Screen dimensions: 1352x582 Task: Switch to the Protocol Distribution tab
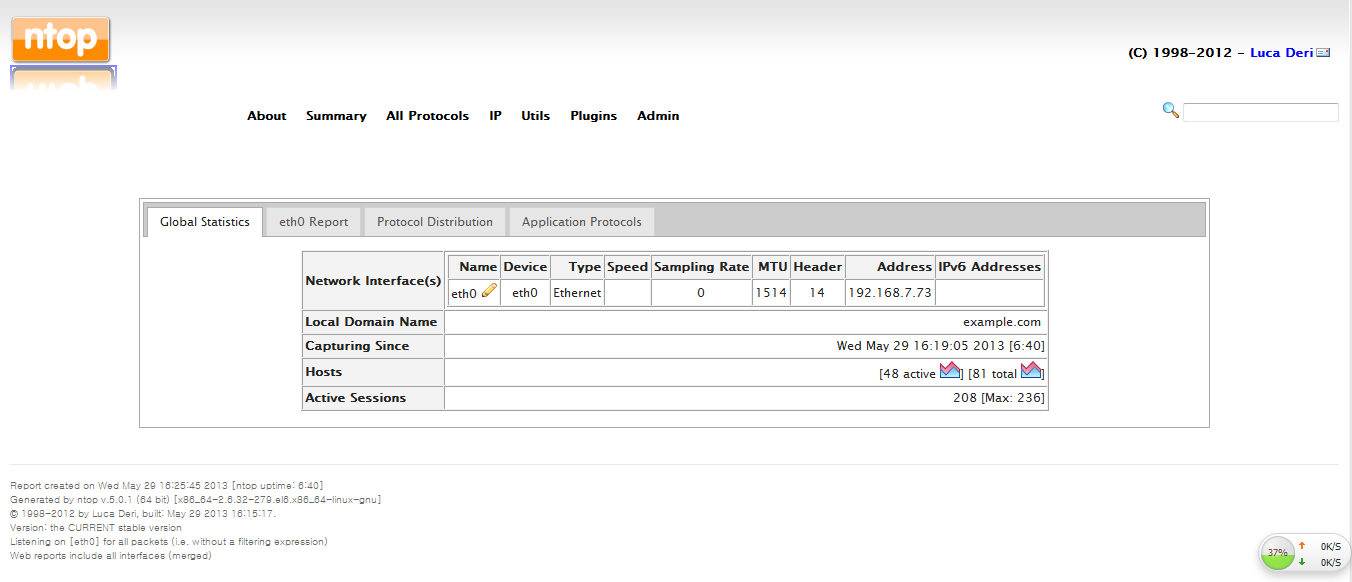(x=435, y=222)
